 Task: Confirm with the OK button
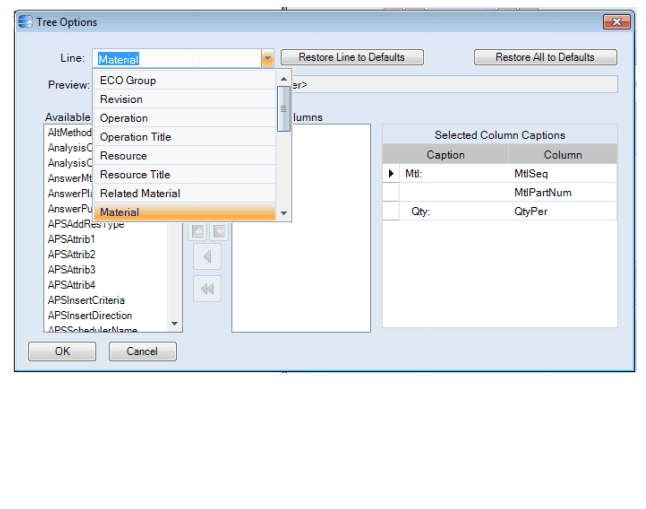pyautogui.click(x=62, y=352)
